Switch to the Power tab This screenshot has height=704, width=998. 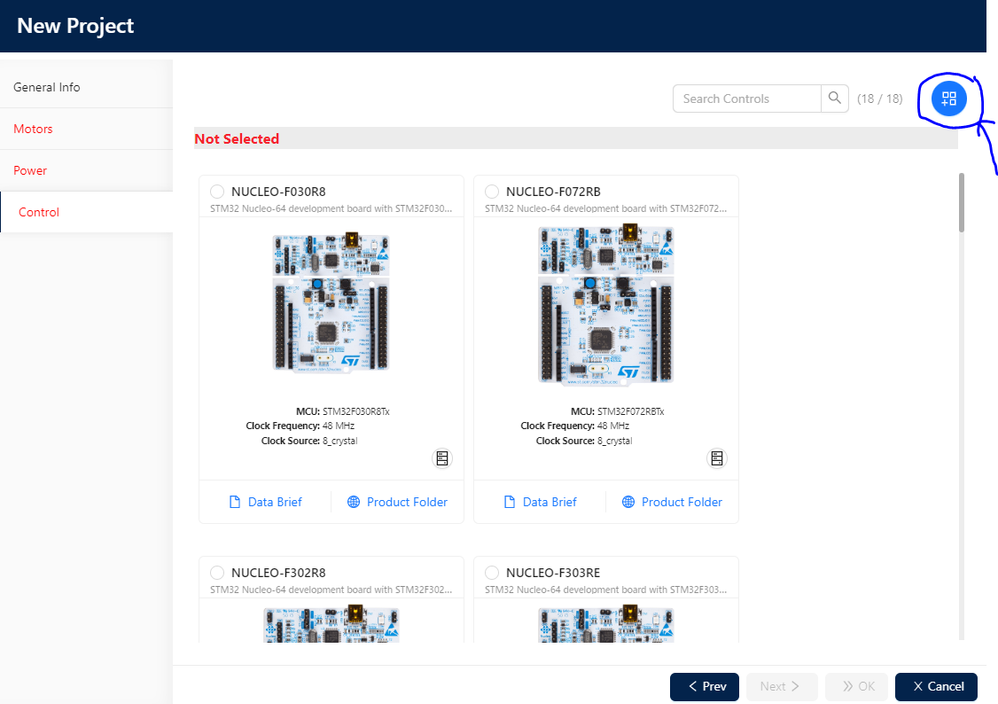tap(87, 171)
